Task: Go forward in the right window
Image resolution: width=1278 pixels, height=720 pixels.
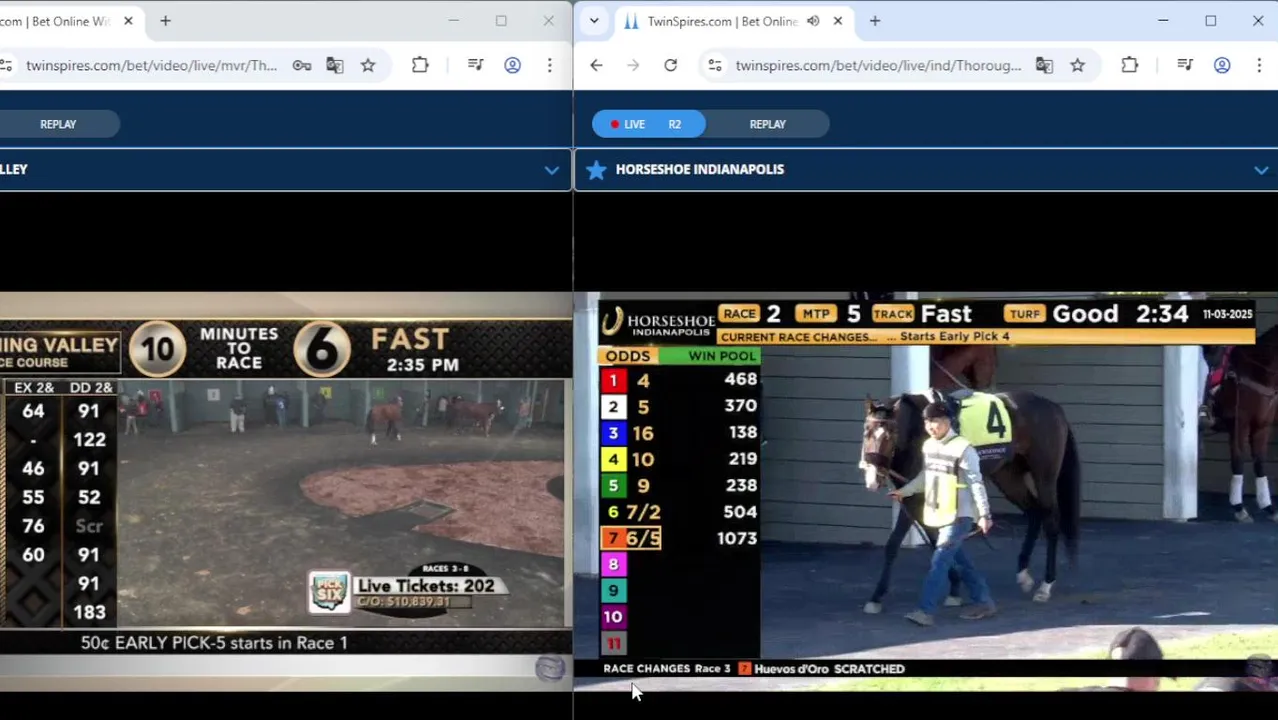Action: pyautogui.click(x=633, y=65)
